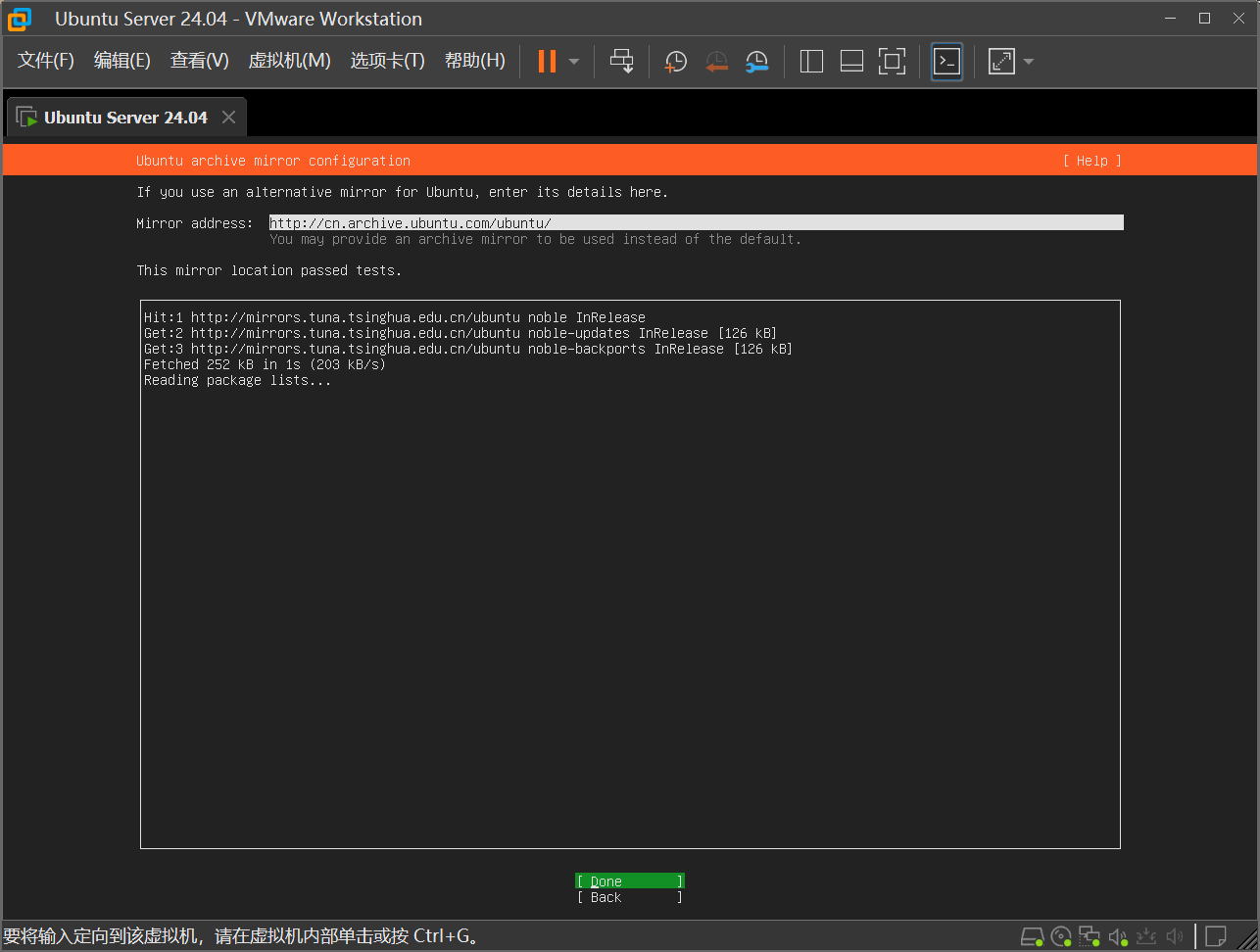Open the 编辑(E) menu
The image size is (1260, 952).
click(x=121, y=61)
